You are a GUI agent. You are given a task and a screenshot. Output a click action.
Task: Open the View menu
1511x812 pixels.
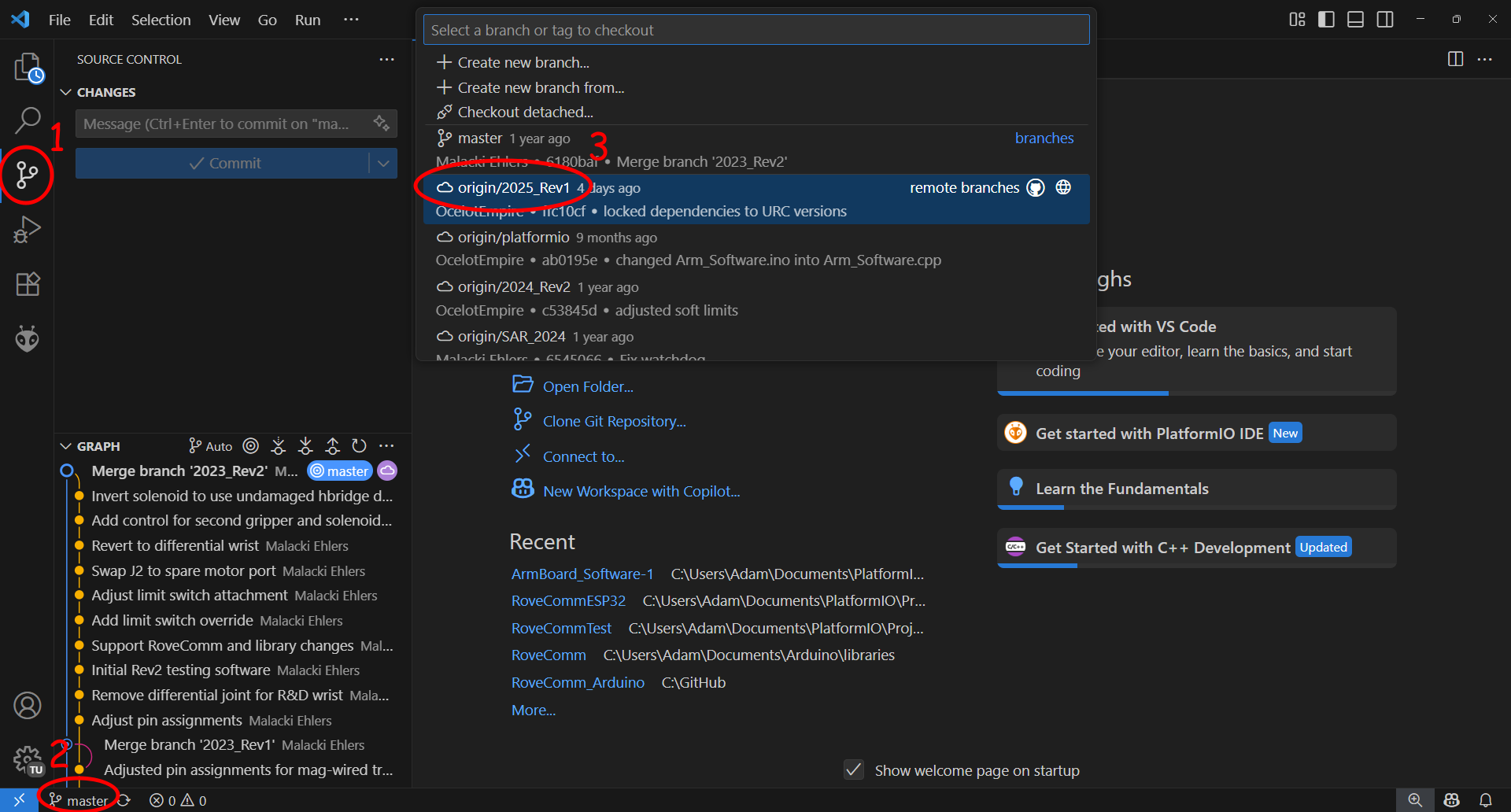224,20
